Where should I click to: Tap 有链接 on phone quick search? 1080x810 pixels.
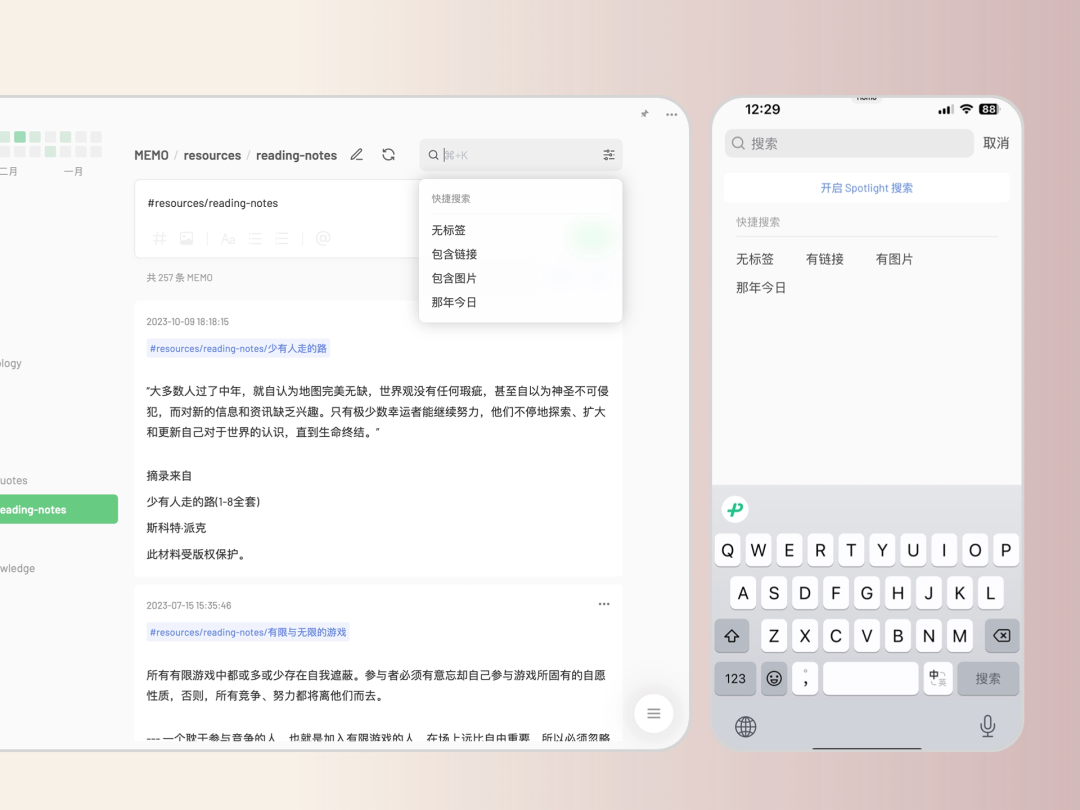pyautogui.click(x=824, y=259)
